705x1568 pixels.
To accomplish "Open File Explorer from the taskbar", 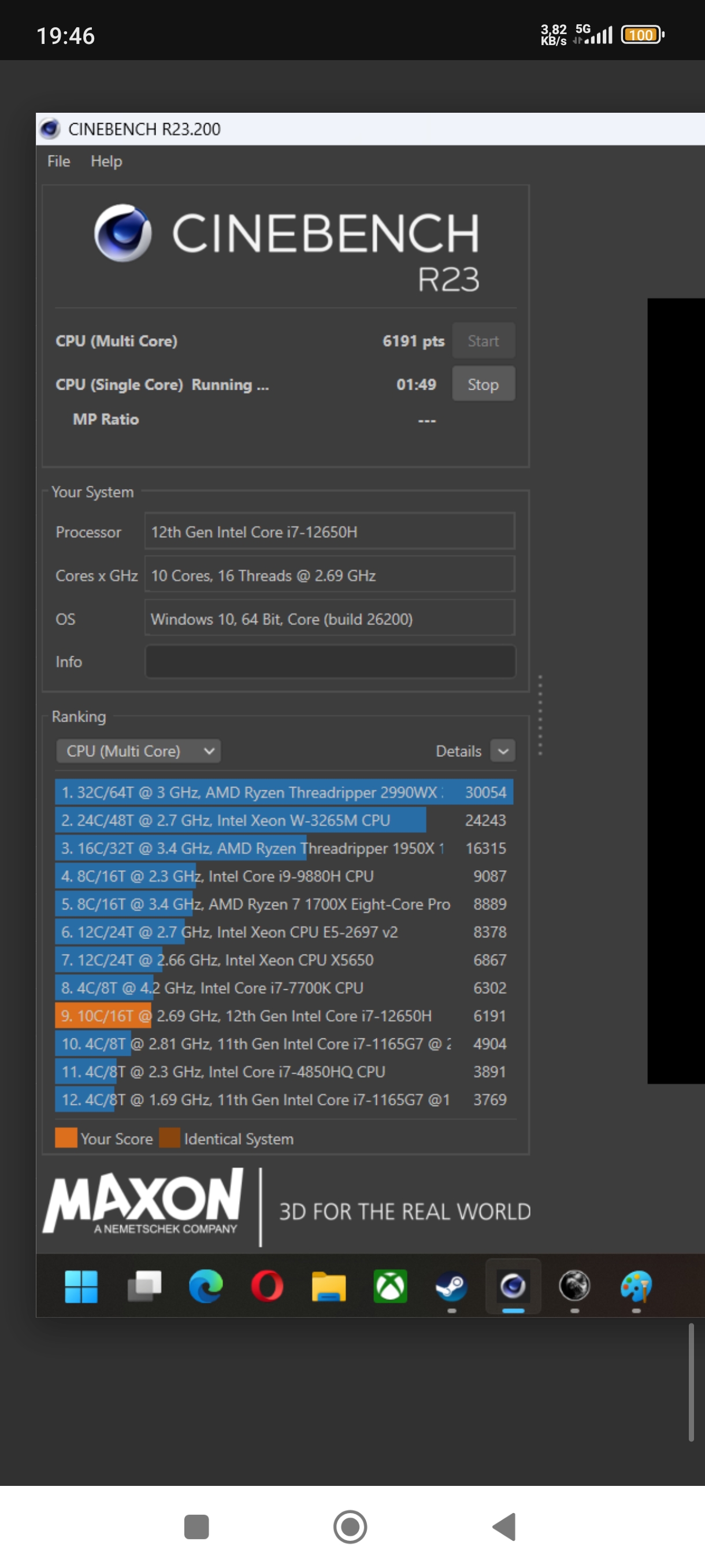I will click(328, 1287).
